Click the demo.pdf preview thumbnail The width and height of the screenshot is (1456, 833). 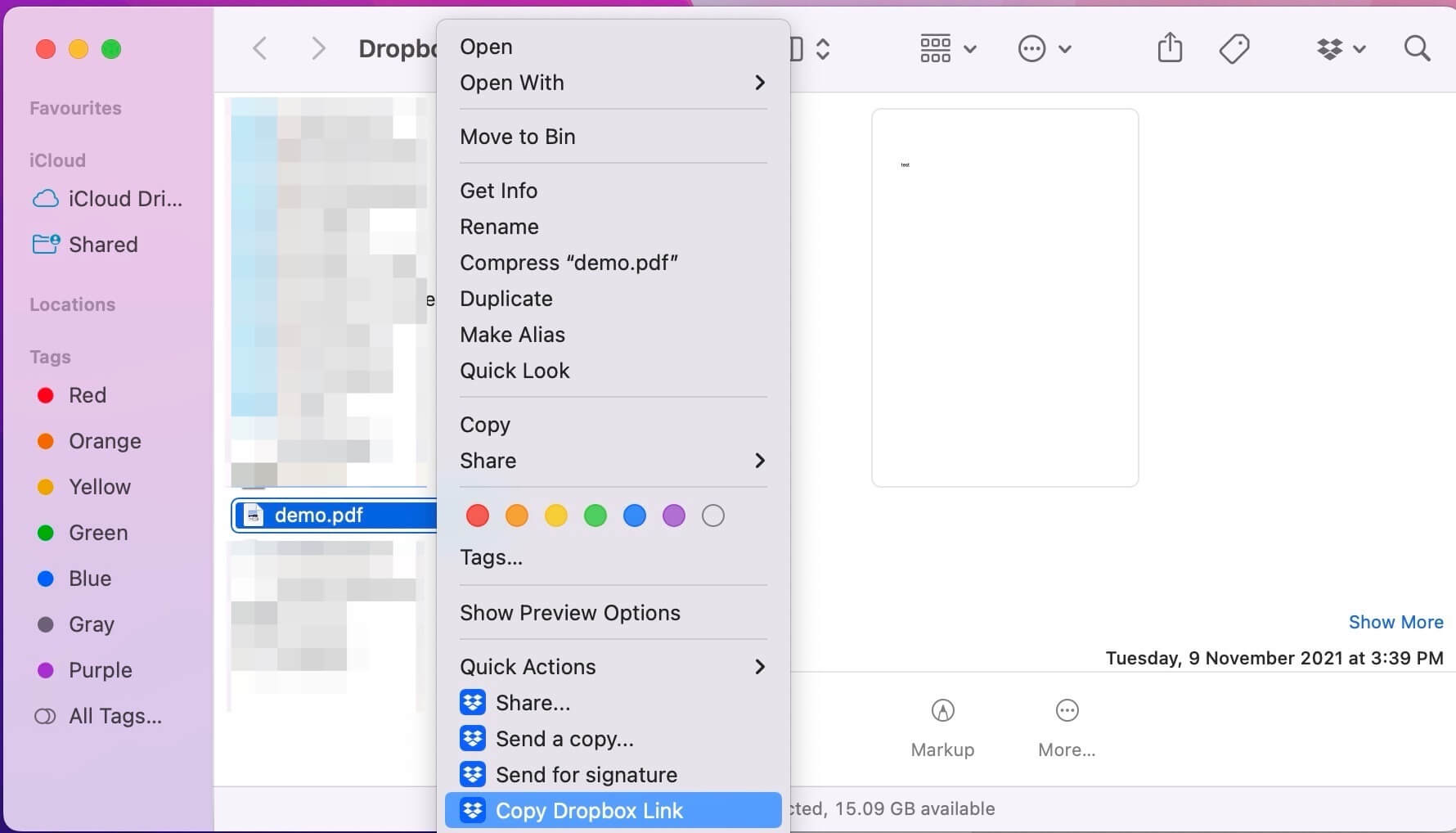(x=1004, y=298)
